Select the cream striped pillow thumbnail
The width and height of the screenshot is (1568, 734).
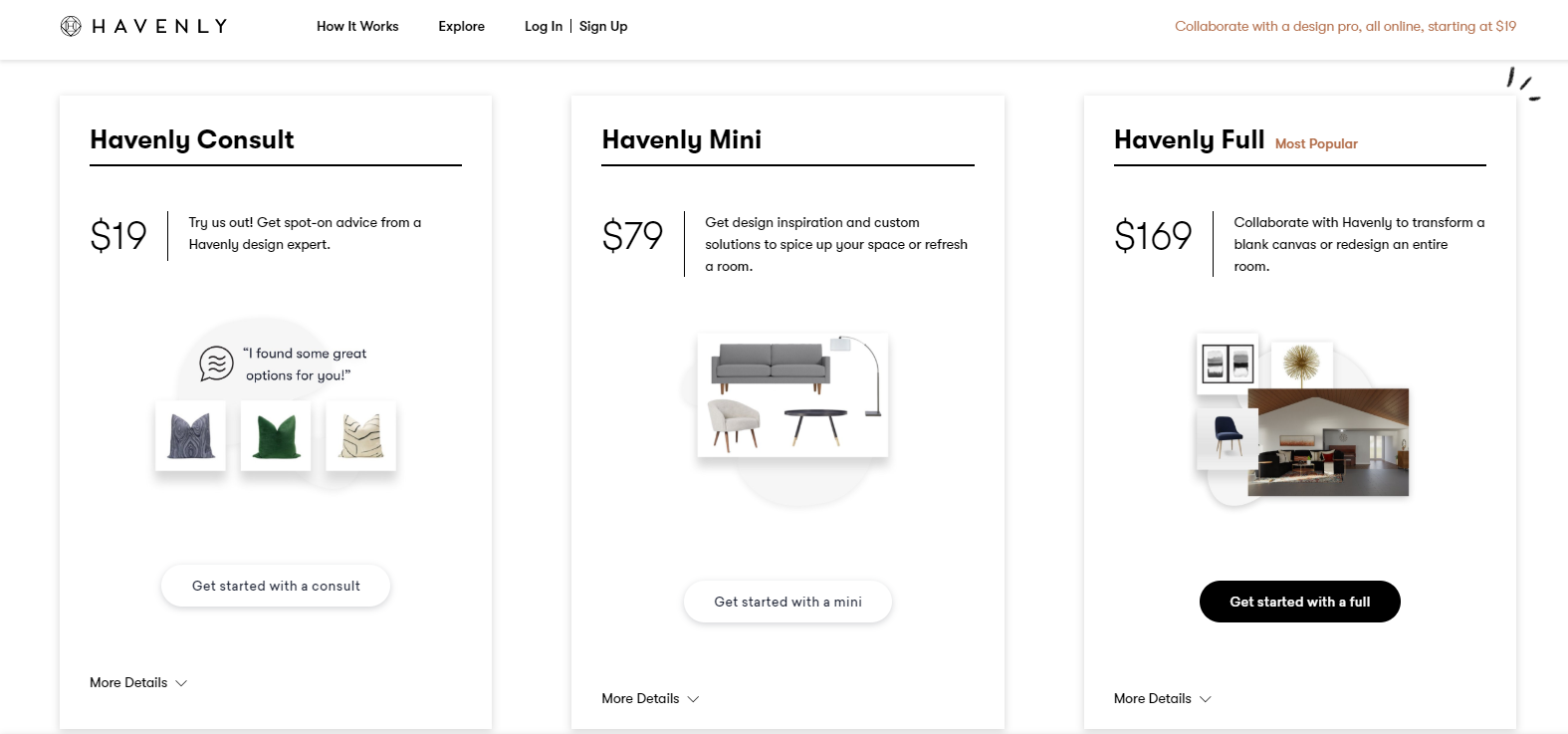[x=361, y=436]
